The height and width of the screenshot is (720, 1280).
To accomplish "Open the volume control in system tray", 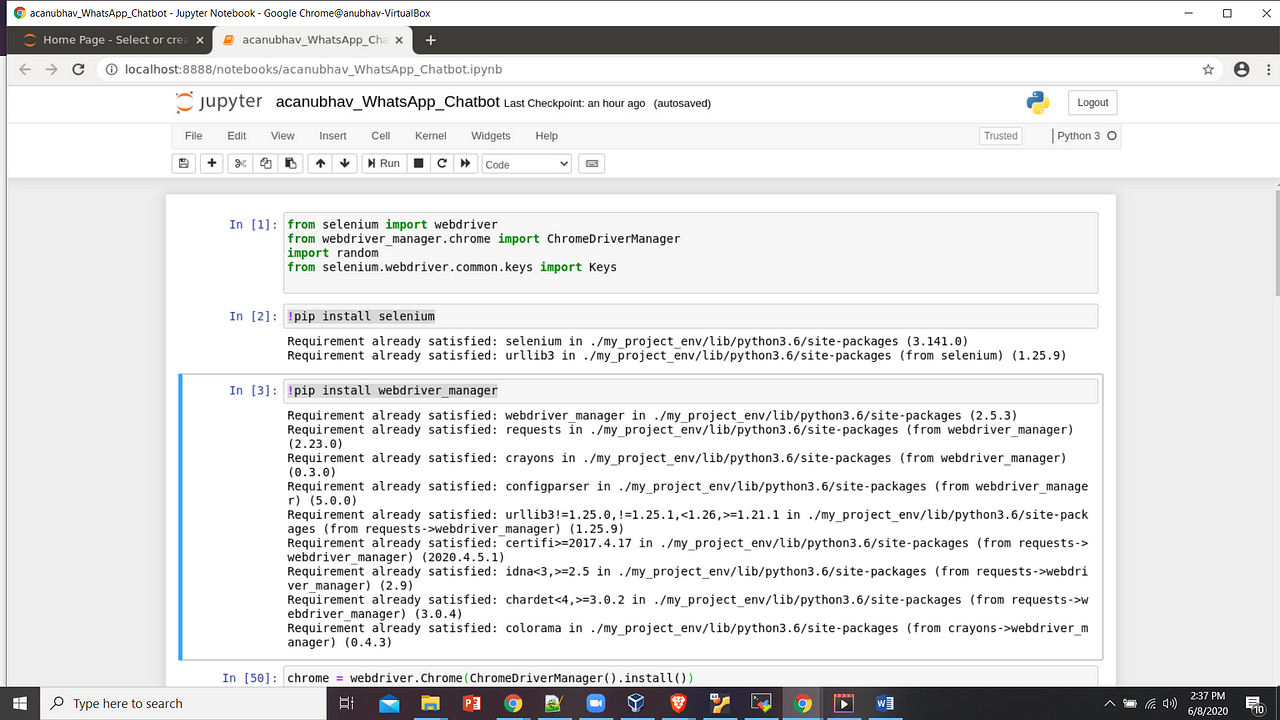I will (1169, 703).
